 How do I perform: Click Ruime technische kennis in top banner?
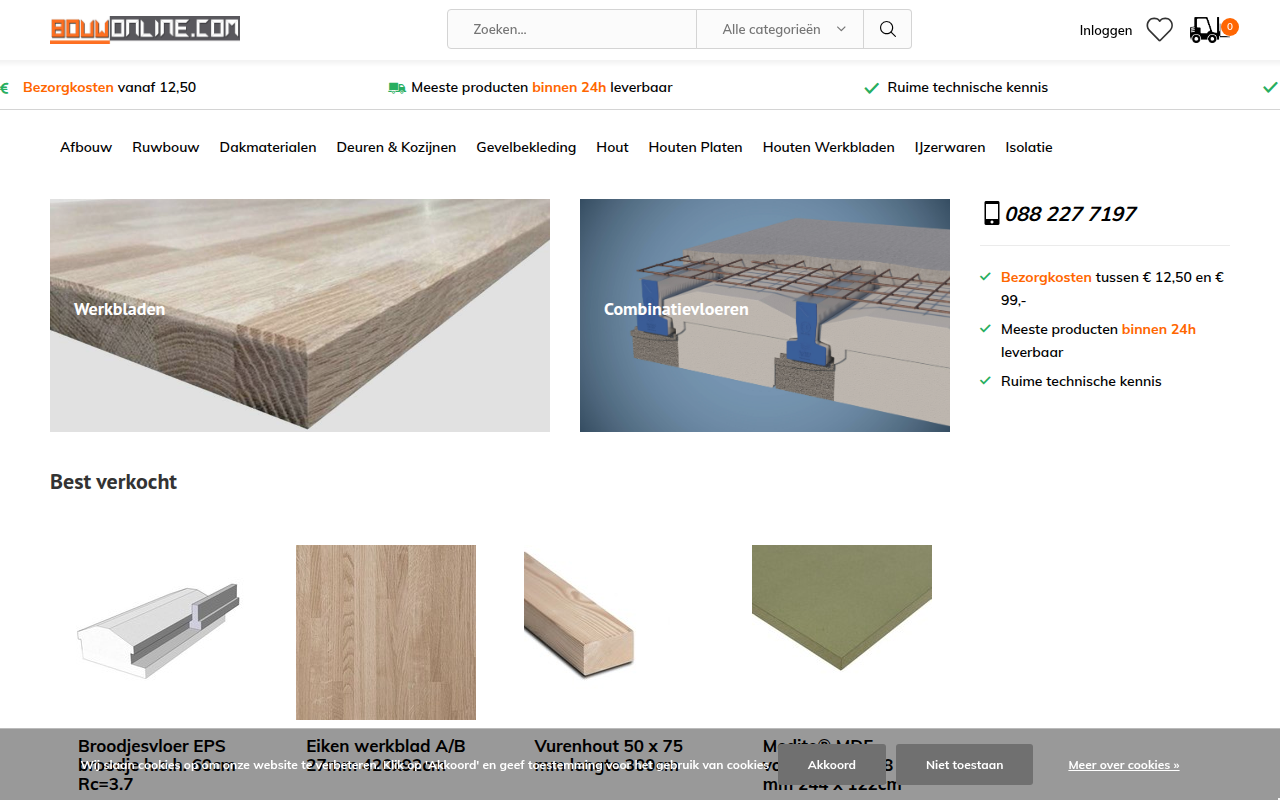click(968, 87)
